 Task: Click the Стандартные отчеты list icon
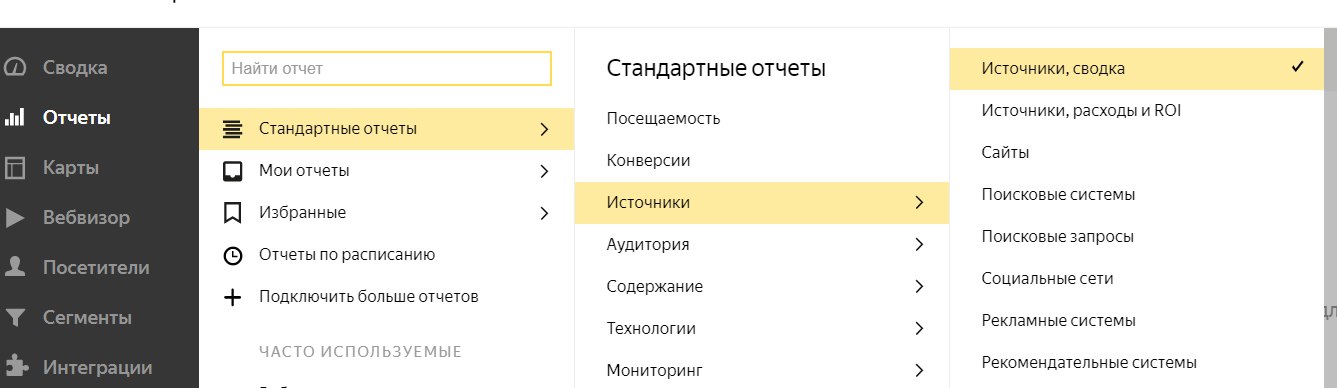(x=232, y=129)
